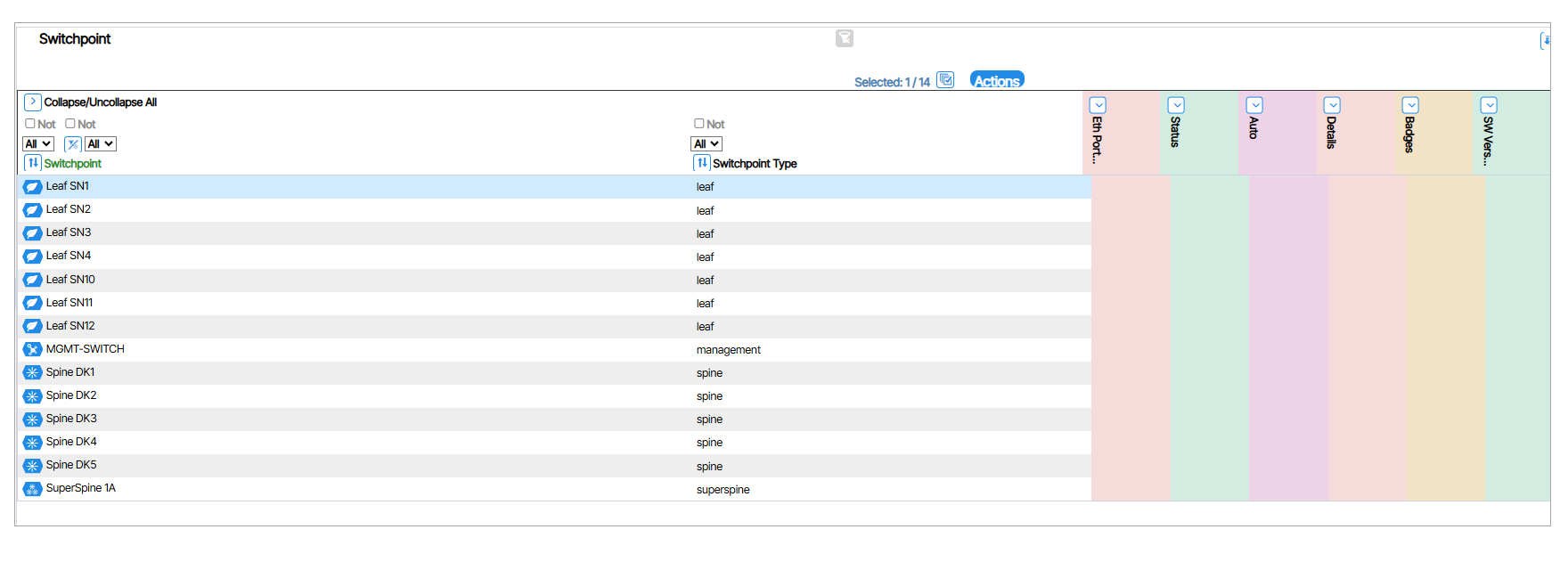Expand the Status column section
This screenshot has height=562, width=1568.
pyautogui.click(x=1176, y=105)
